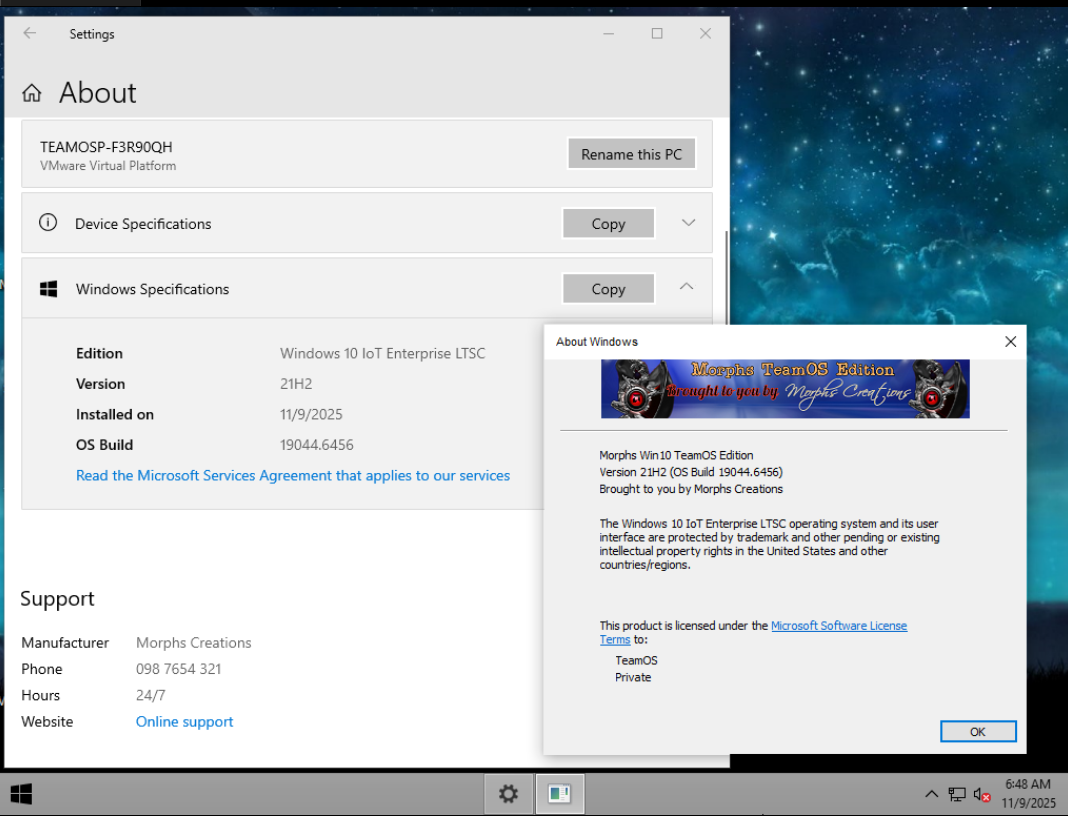1068x816 pixels.
Task: Open the Microsoft Software License Terms link
Action: (x=838, y=626)
